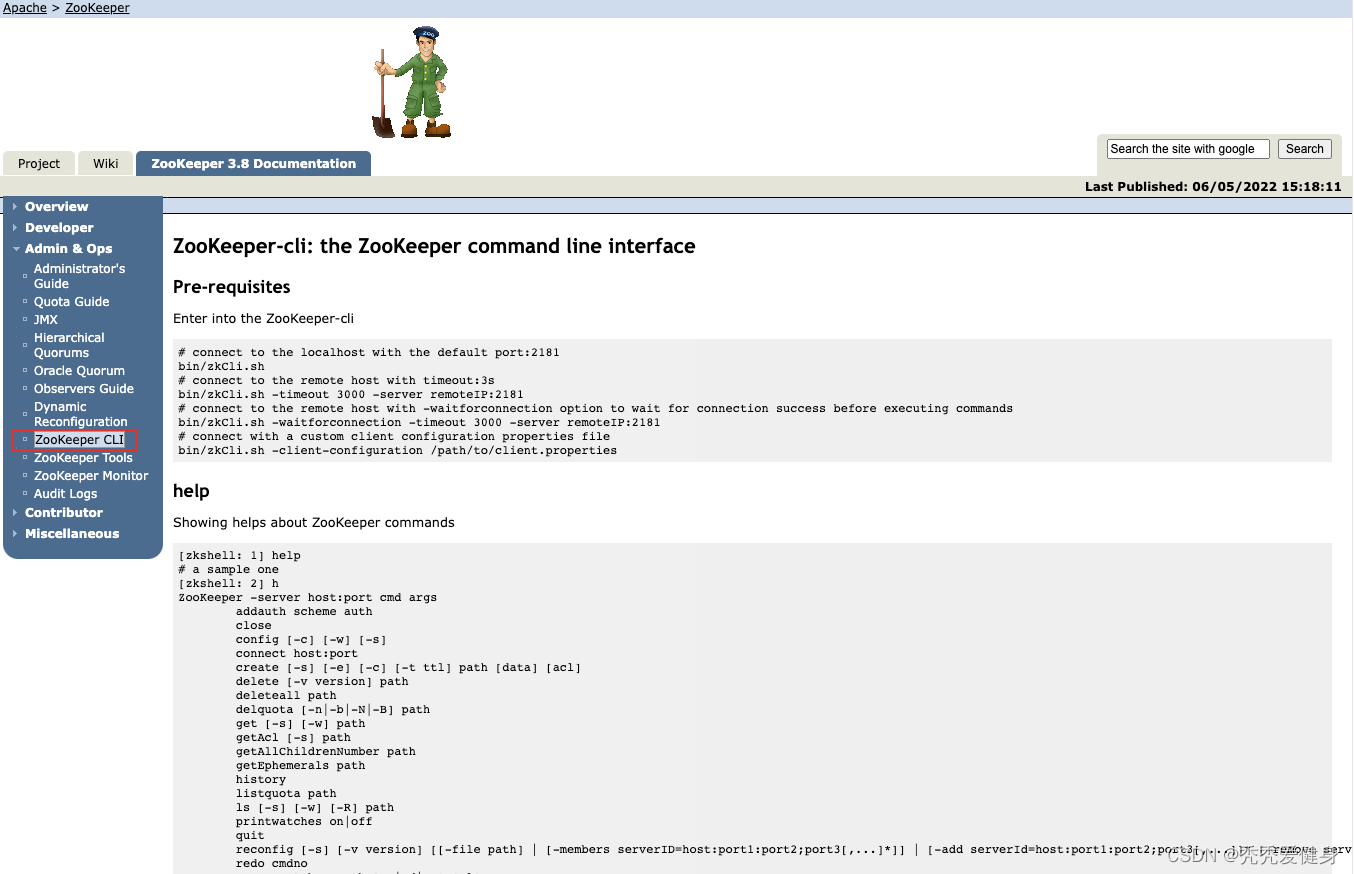Click the 'quit' command line
The width and height of the screenshot is (1354, 874).
tap(250, 836)
